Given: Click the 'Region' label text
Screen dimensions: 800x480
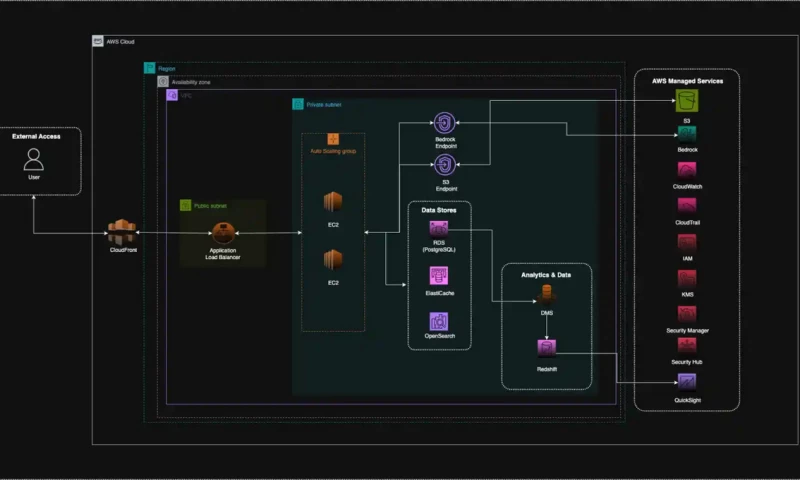Looking at the screenshot, I should [166, 69].
